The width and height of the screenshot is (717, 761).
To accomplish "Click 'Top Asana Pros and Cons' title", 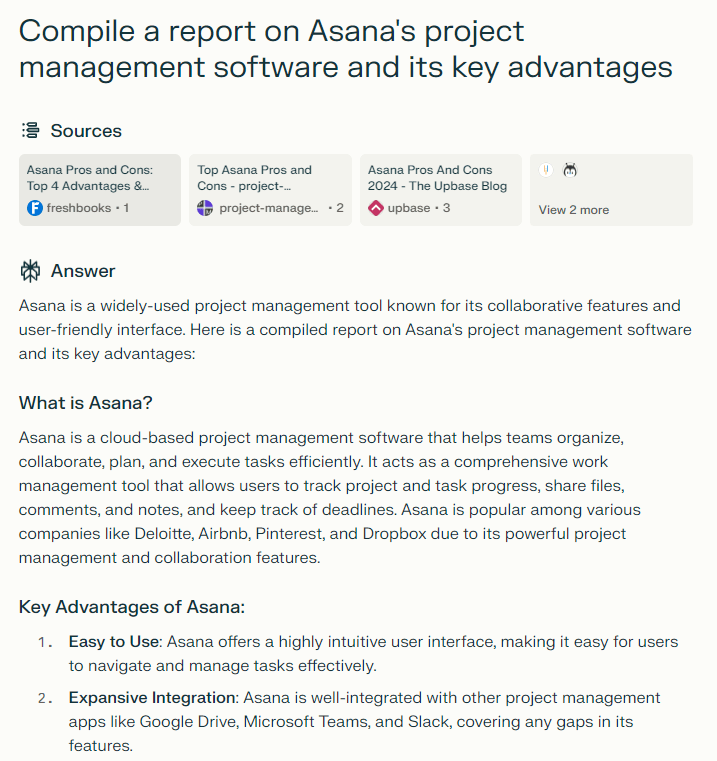I will [254, 178].
